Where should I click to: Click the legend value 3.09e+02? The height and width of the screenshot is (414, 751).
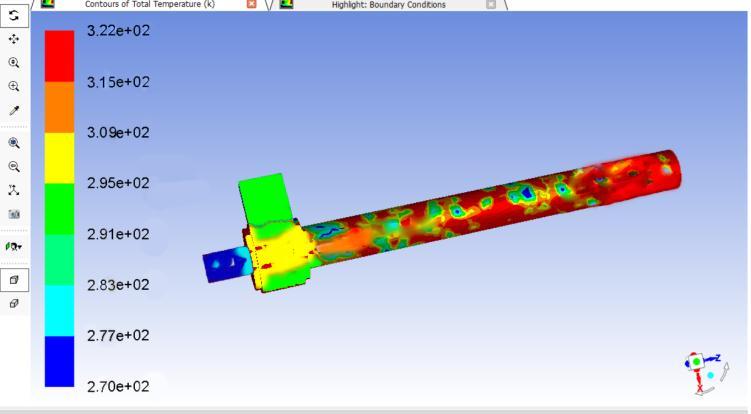pos(118,132)
